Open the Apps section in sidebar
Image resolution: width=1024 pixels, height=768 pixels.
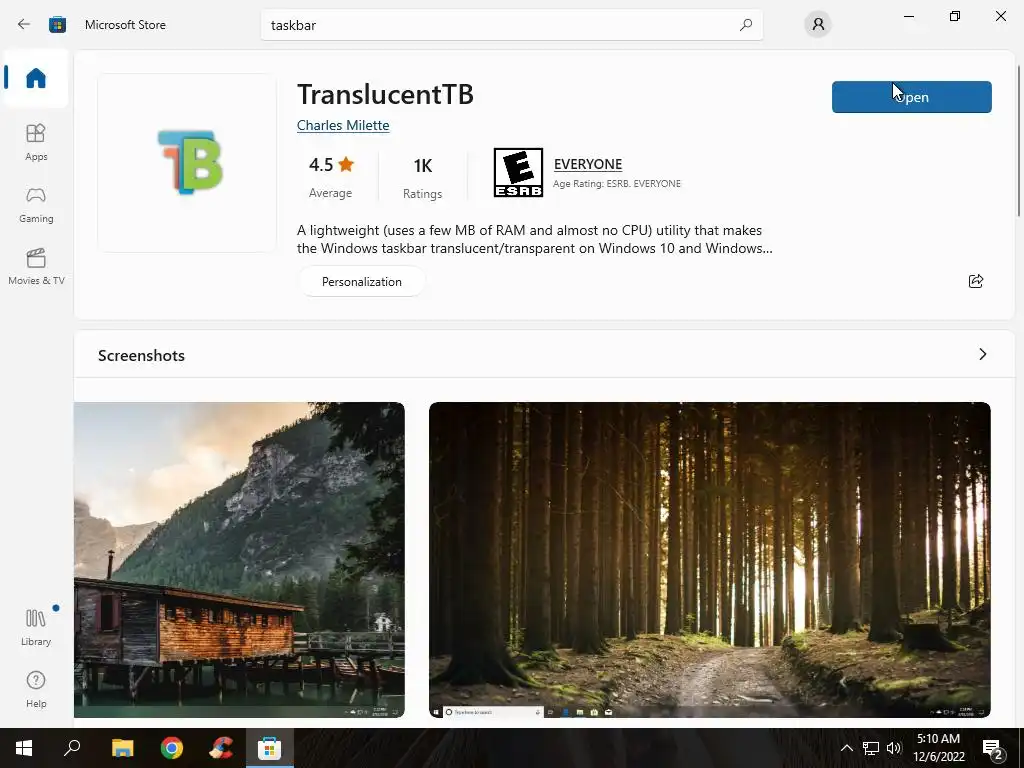pyautogui.click(x=36, y=142)
